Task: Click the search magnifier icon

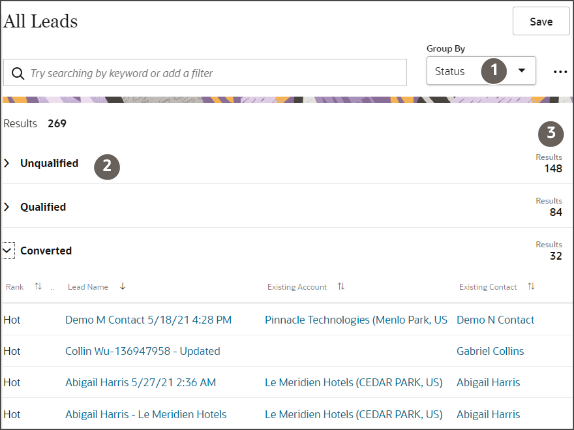Action: [18, 73]
